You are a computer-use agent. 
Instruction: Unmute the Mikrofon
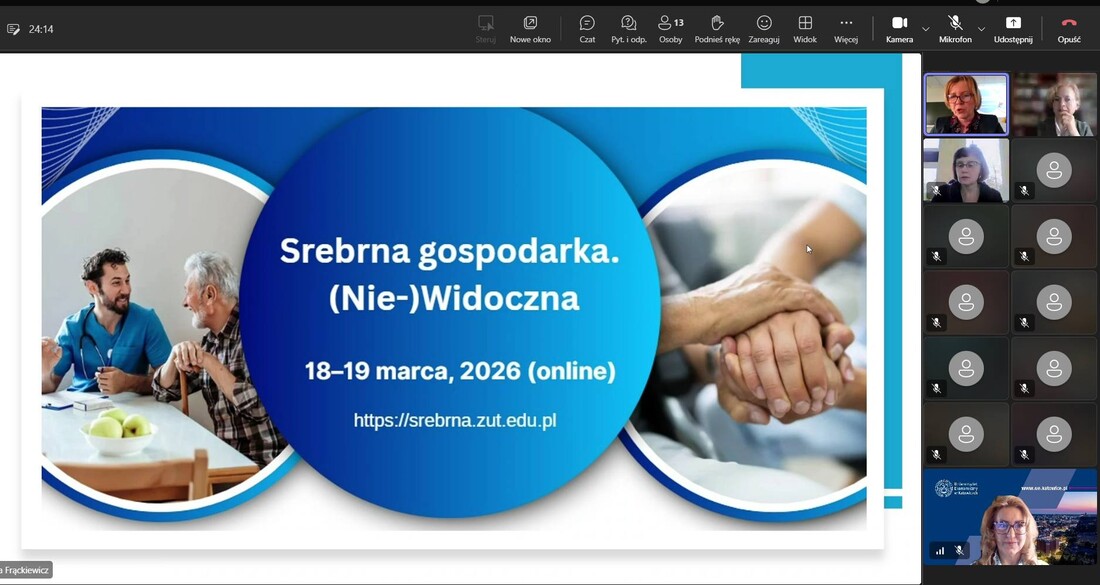click(x=955, y=29)
